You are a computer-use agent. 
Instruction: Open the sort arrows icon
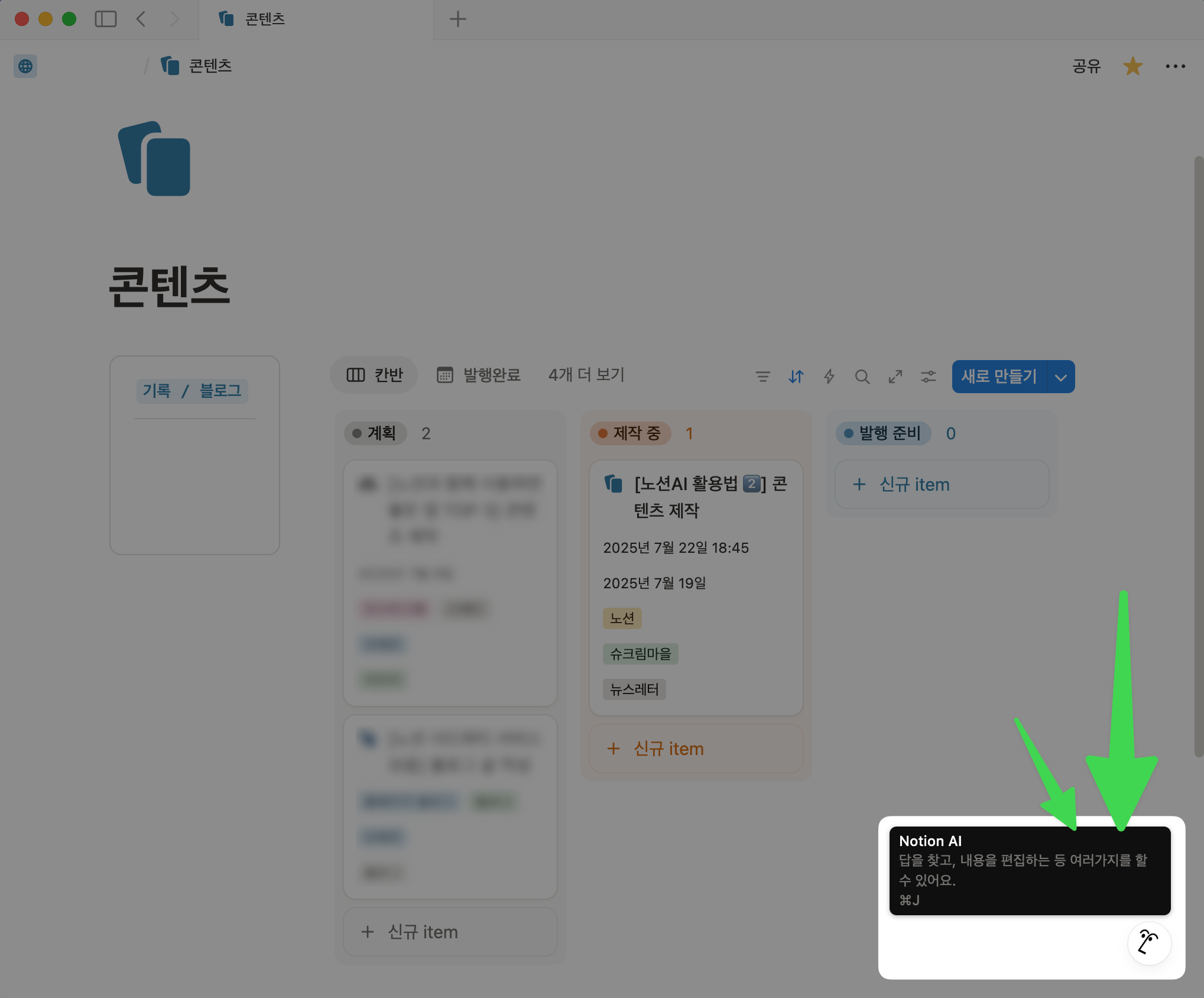click(x=796, y=377)
